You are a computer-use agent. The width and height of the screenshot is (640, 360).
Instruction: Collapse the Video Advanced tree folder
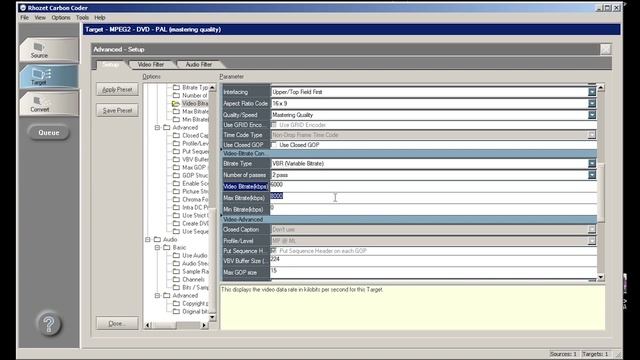click(158, 128)
